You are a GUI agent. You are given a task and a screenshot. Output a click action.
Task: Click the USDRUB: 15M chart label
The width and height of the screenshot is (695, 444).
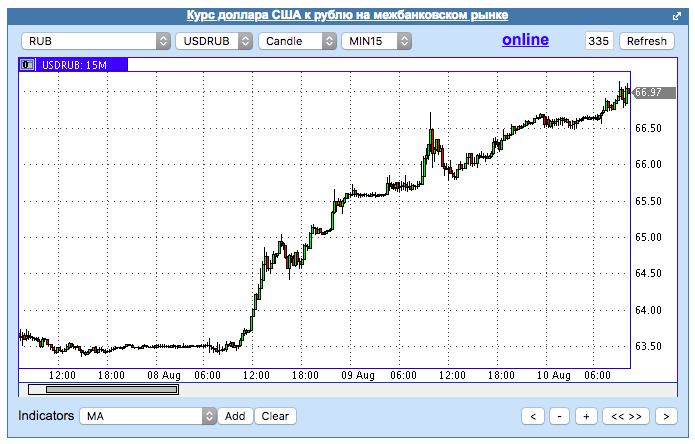pos(74,65)
